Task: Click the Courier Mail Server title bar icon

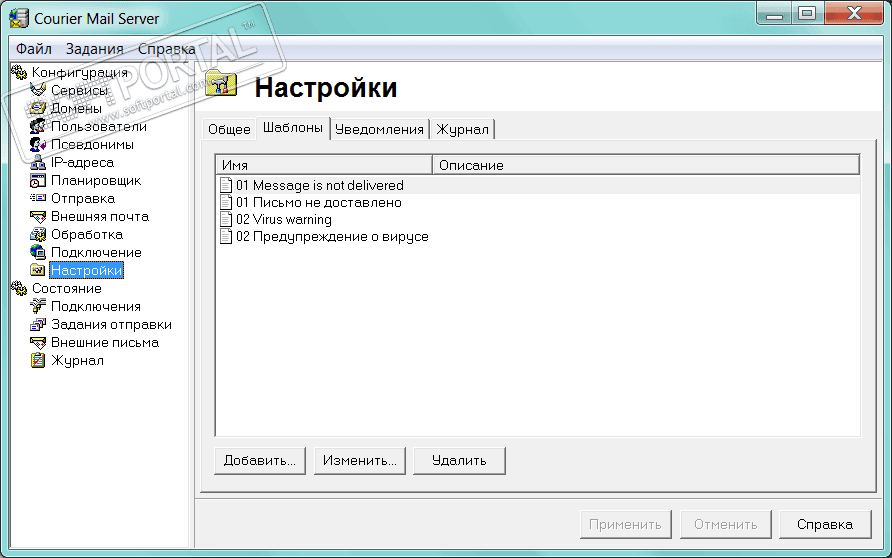Action: click(x=19, y=18)
